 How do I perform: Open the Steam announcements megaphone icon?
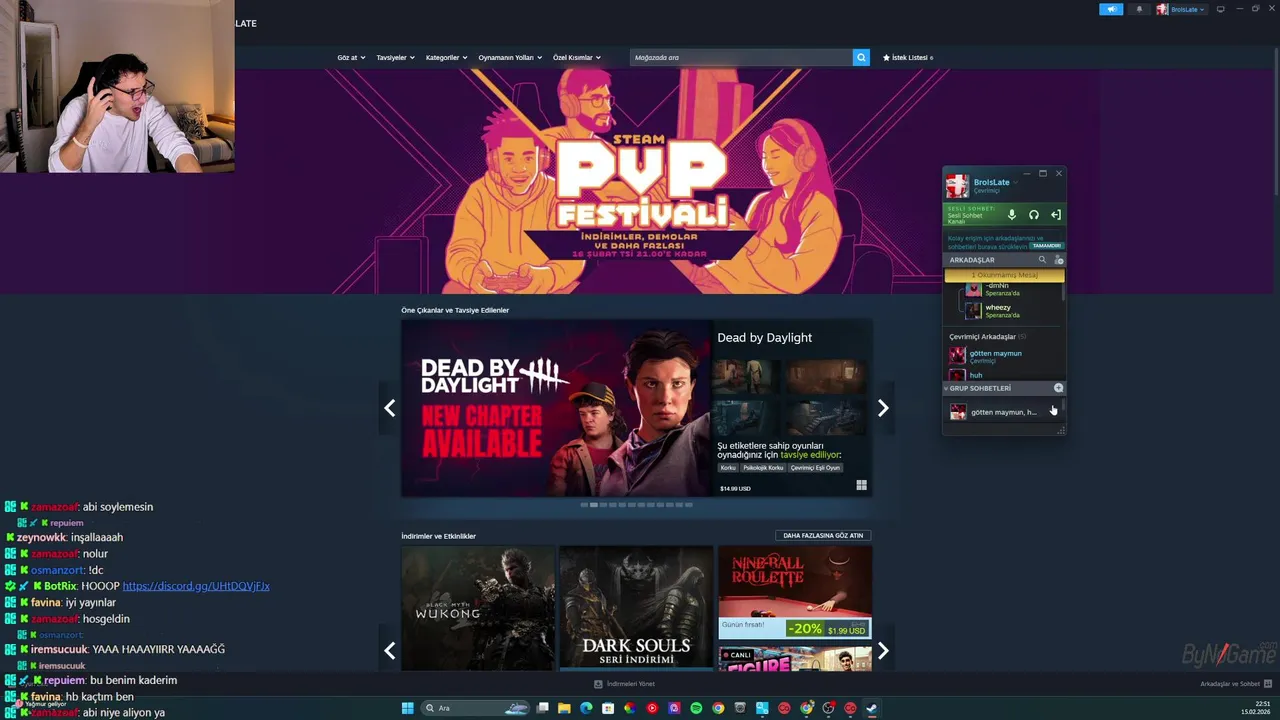coord(1111,9)
